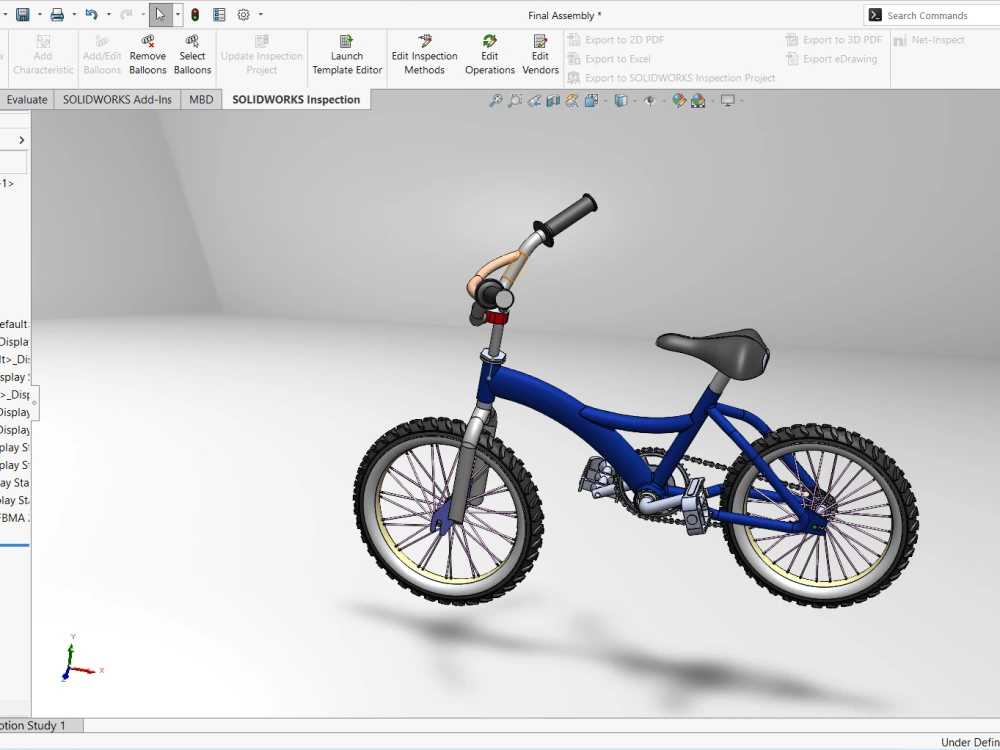This screenshot has height=750, width=1000.
Task: Click the Select Balloons tool
Action: pos(192,57)
